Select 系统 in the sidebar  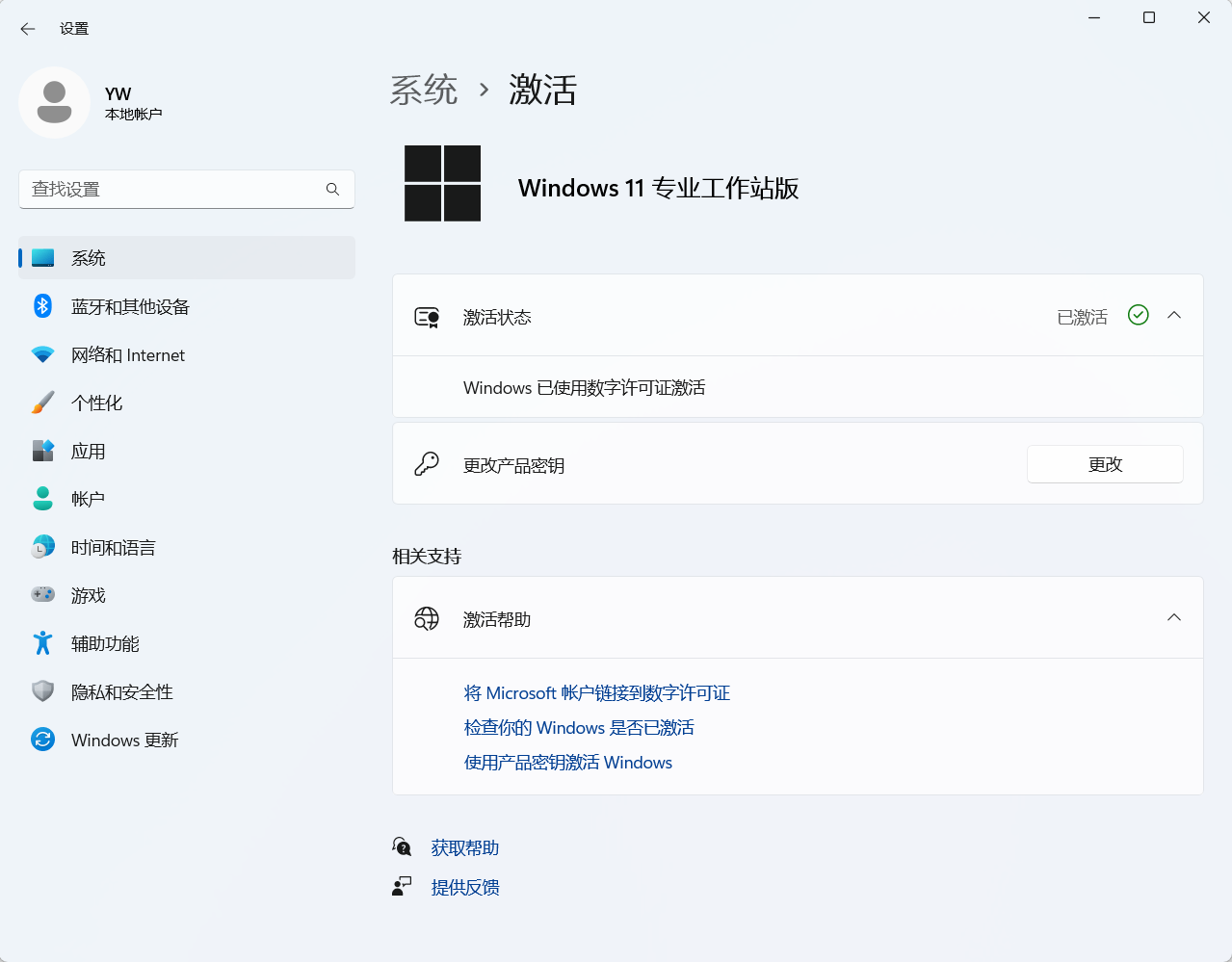point(187,258)
